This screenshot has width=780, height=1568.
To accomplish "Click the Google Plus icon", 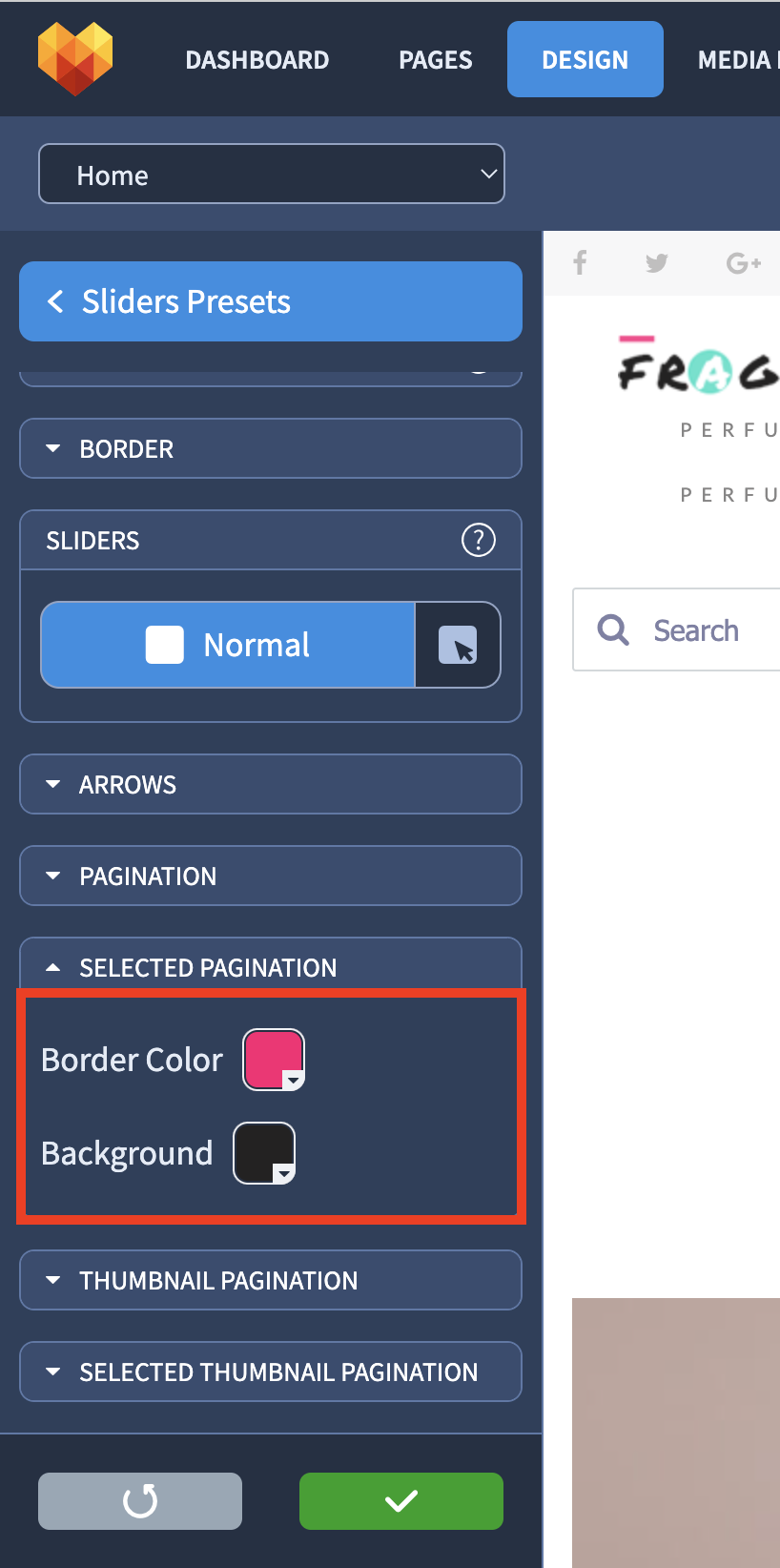I will (744, 262).
